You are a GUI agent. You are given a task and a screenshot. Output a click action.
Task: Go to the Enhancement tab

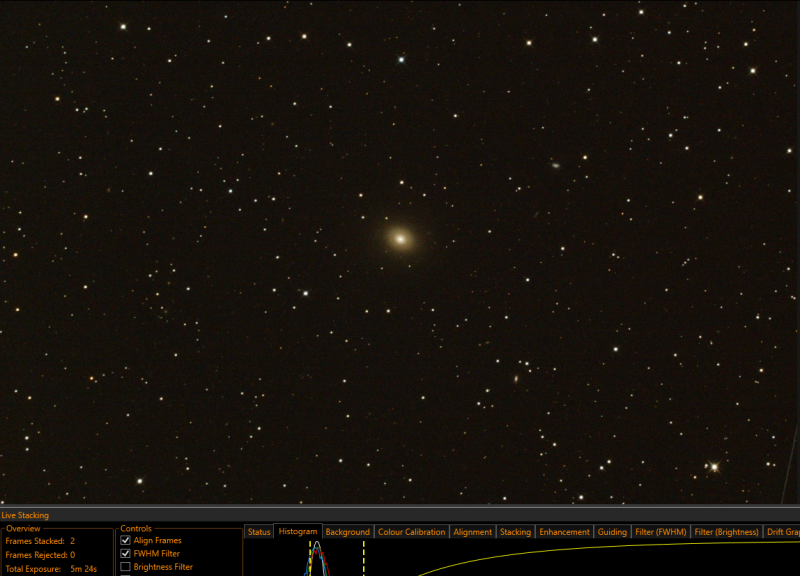[x=564, y=532]
